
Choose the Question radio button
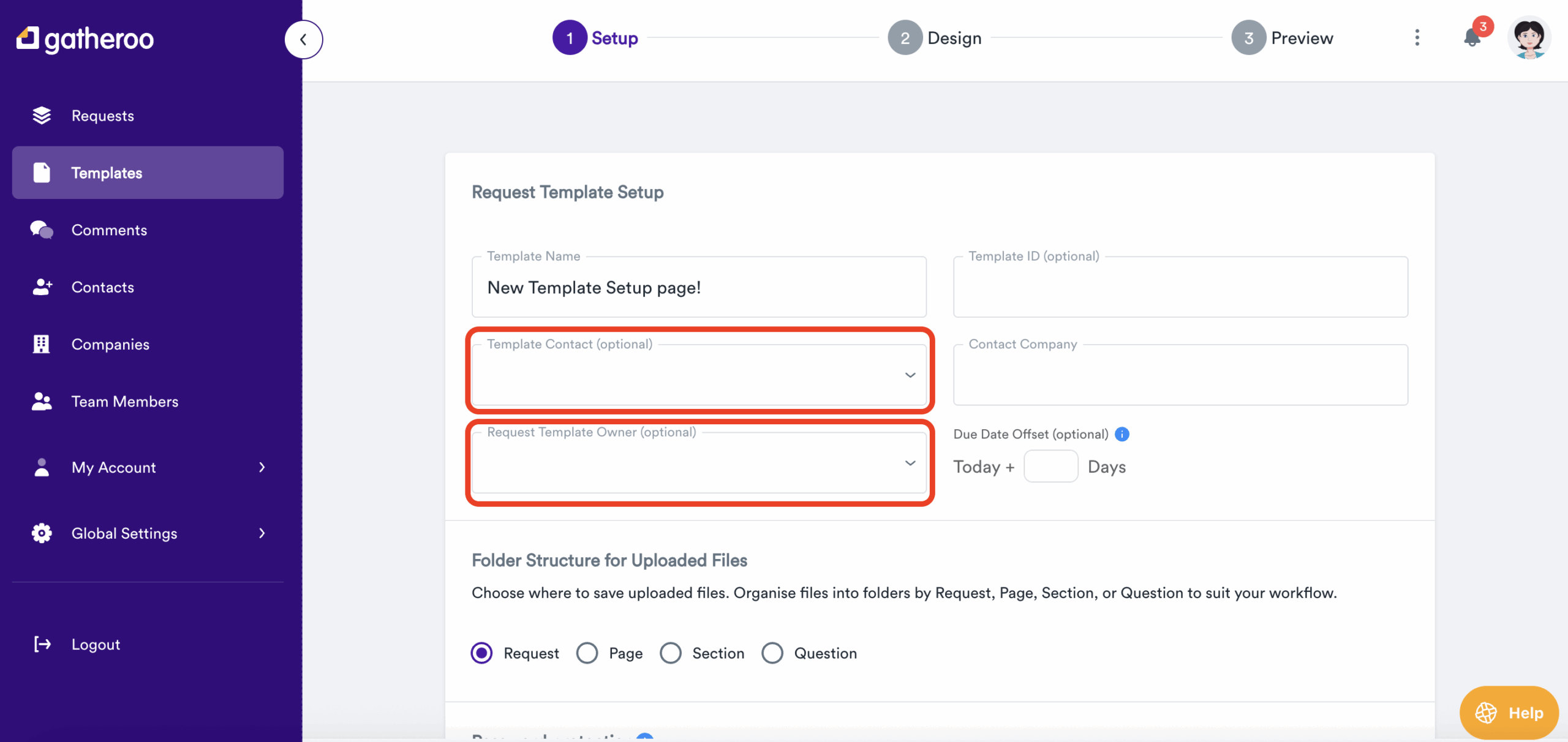(x=772, y=653)
